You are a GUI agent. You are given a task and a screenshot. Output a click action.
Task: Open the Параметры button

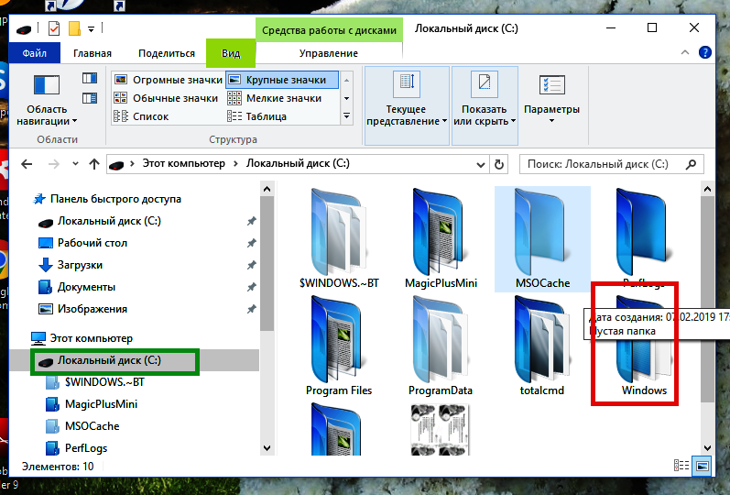pyautogui.click(x=552, y=98)
